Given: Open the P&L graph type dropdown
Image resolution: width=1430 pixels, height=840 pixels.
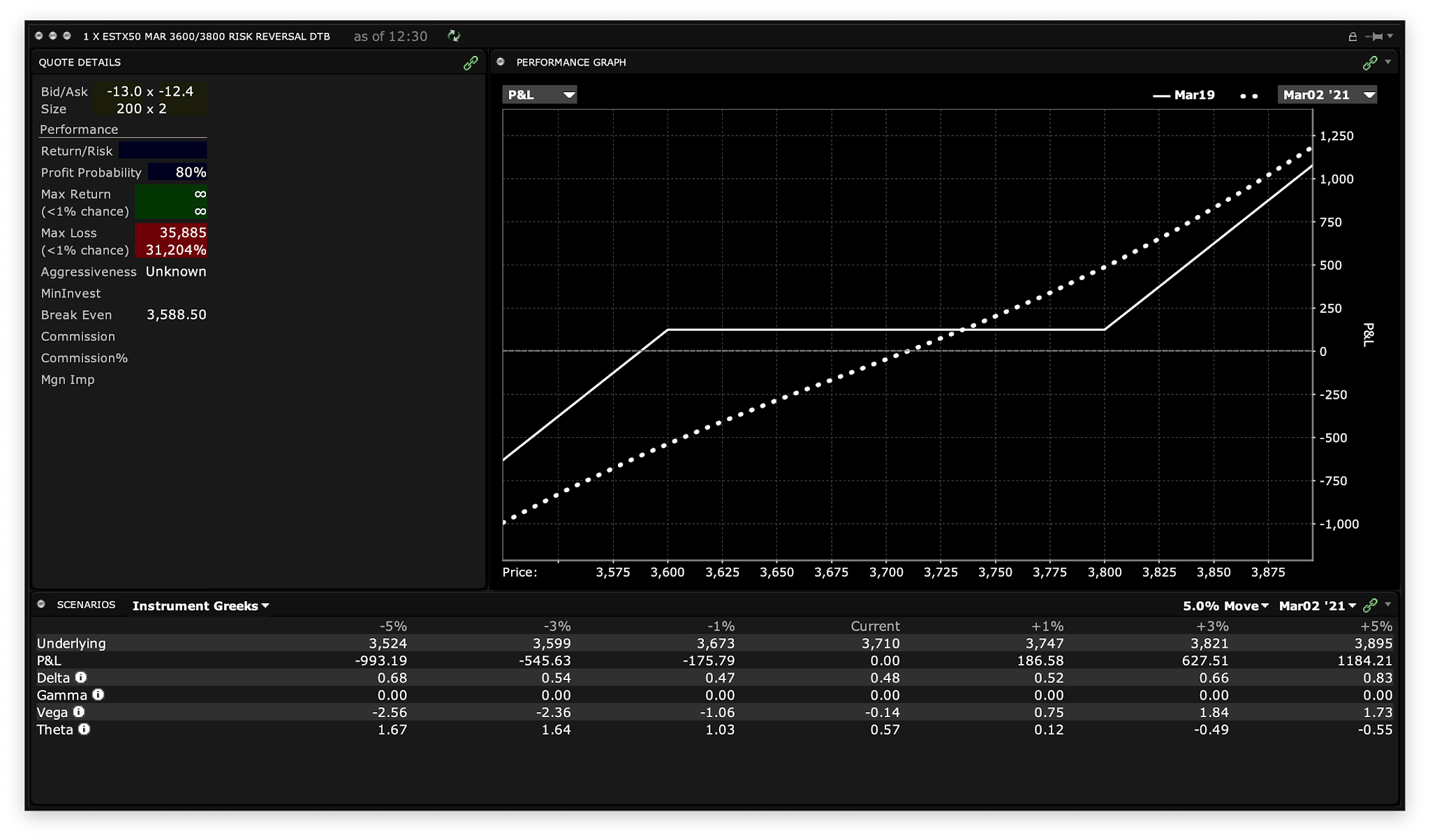Looking at the screenshot, I should [x=540, y=94].
